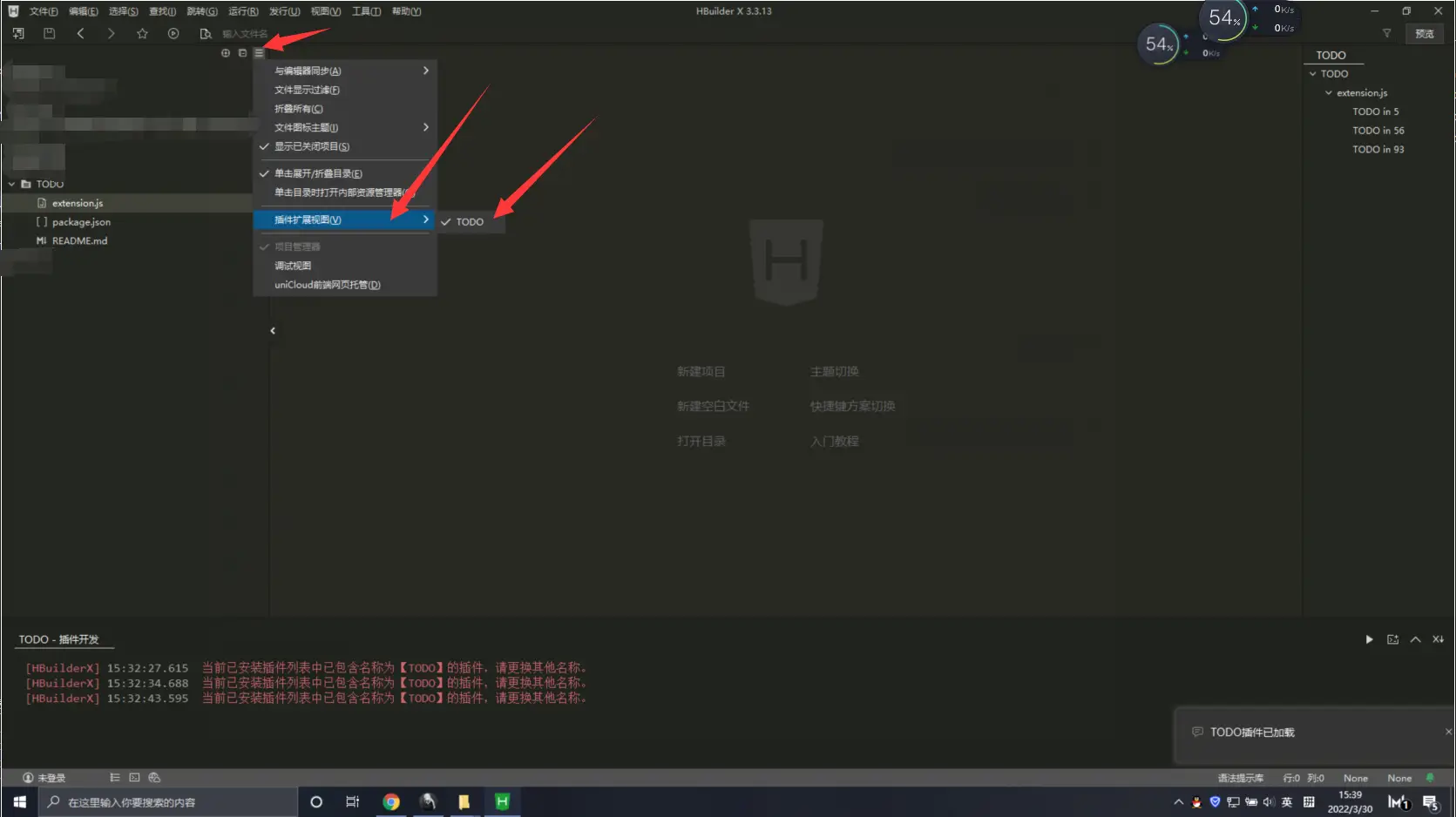Click the HBuilder X taskbar icon
Screen dimensions: 1456x817
coord(502,802)
